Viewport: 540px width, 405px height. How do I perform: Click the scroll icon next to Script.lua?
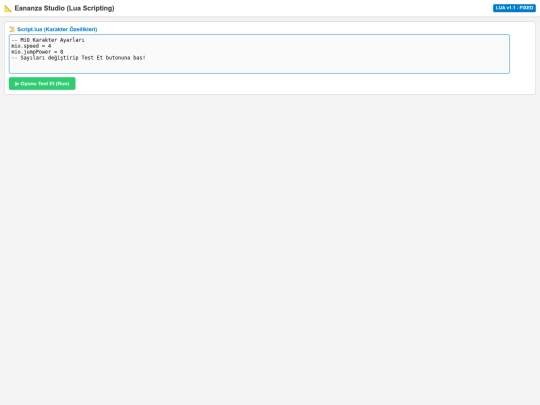[12, 29]
